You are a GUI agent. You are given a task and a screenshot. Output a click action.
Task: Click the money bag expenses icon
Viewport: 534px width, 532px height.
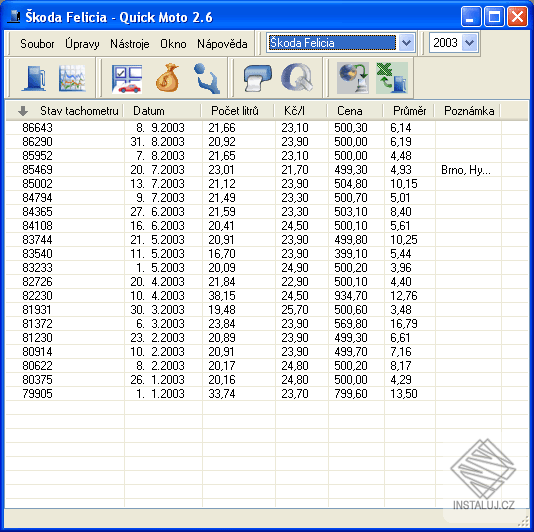[167, 78]
